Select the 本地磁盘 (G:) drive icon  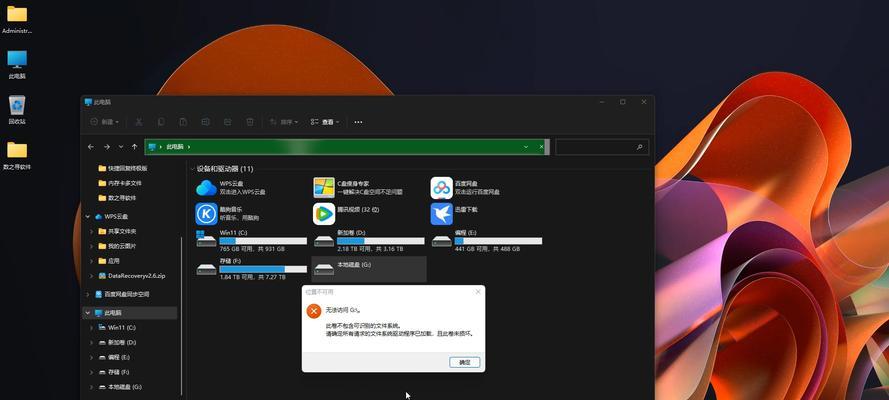coord(324,269)
